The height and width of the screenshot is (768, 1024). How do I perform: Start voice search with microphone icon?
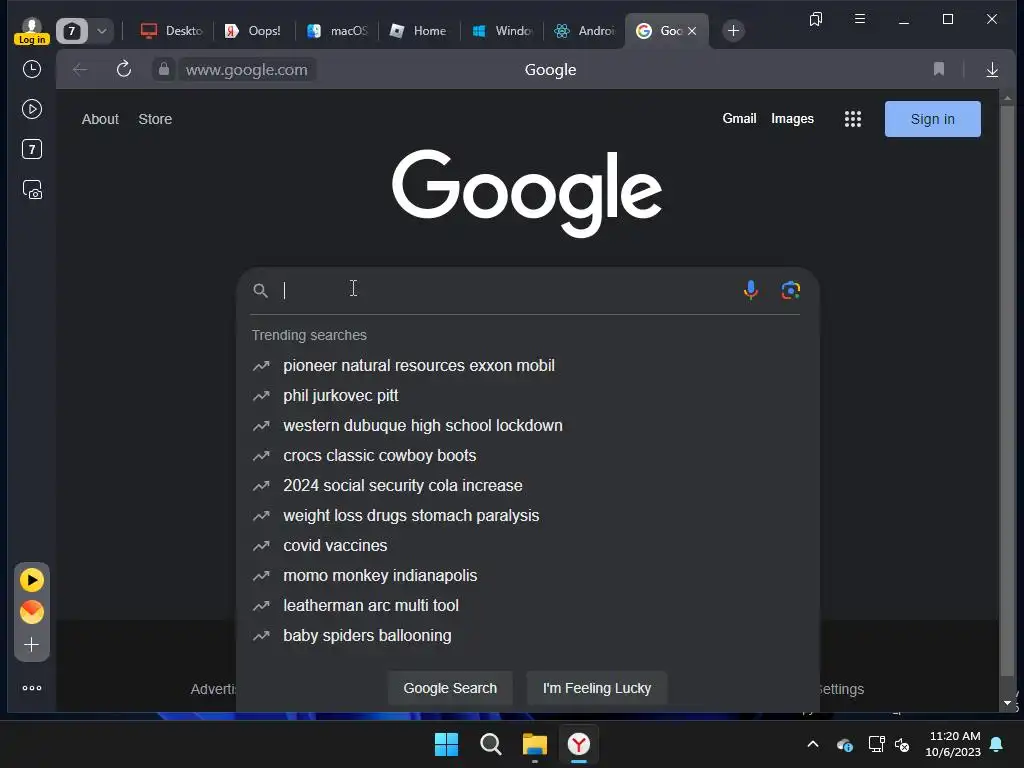751,290
